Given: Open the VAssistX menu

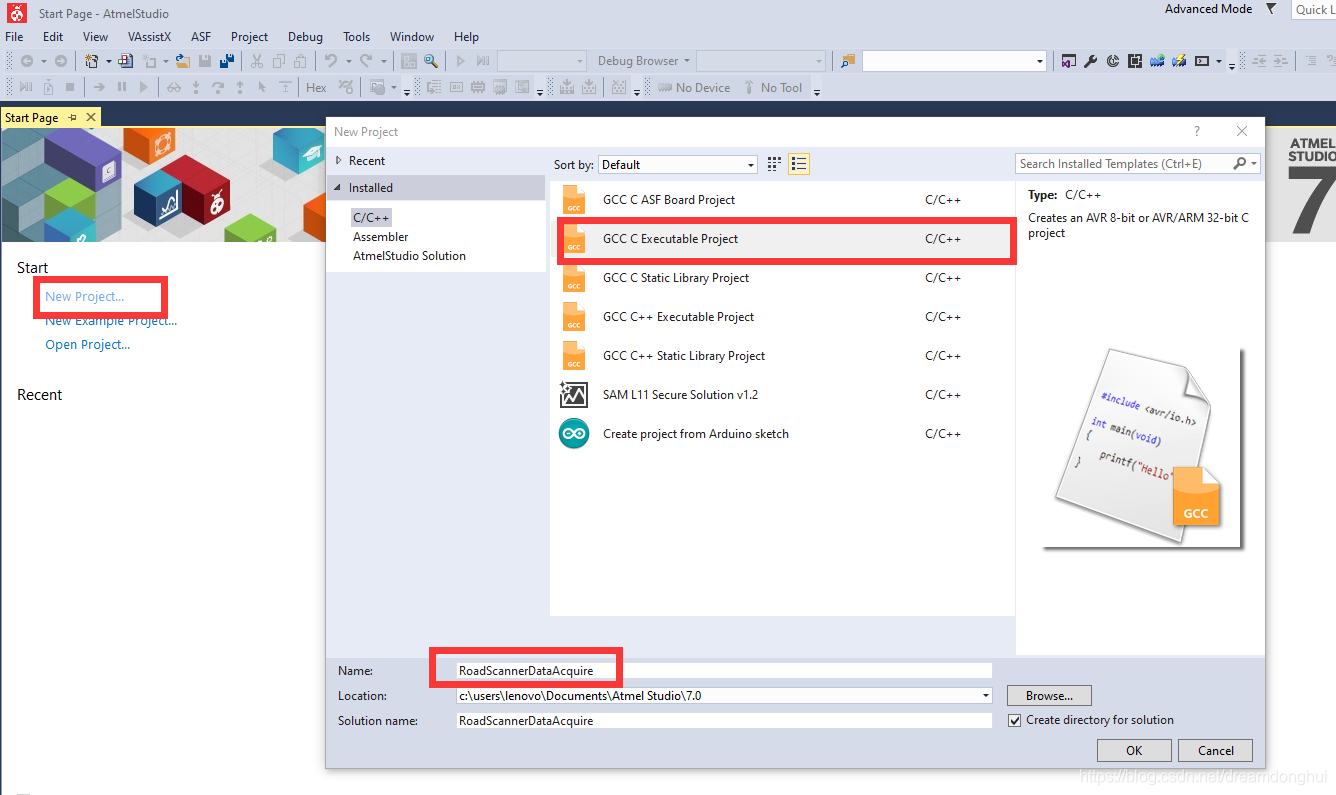Looking at the screenshot, I should point(150,37).
